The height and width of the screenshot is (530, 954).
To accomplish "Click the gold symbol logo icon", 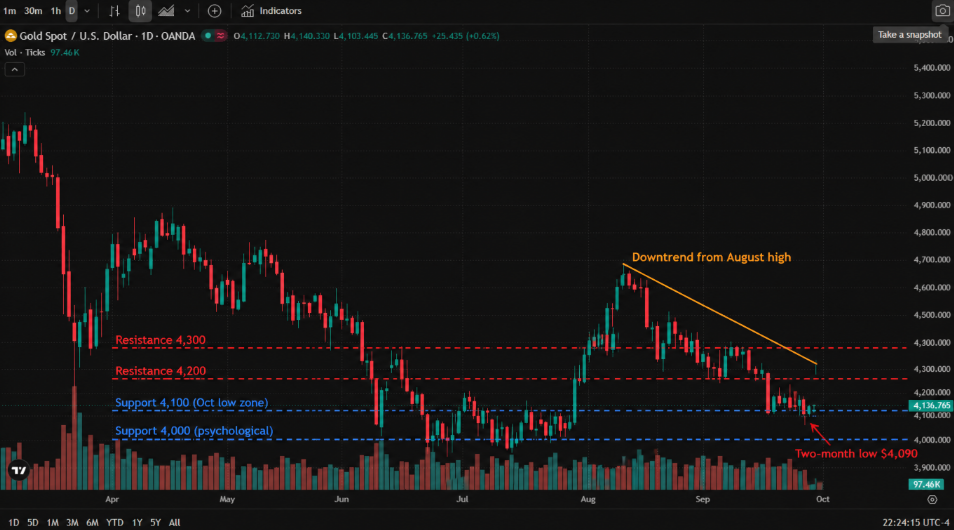I will (x=10, y=36).
